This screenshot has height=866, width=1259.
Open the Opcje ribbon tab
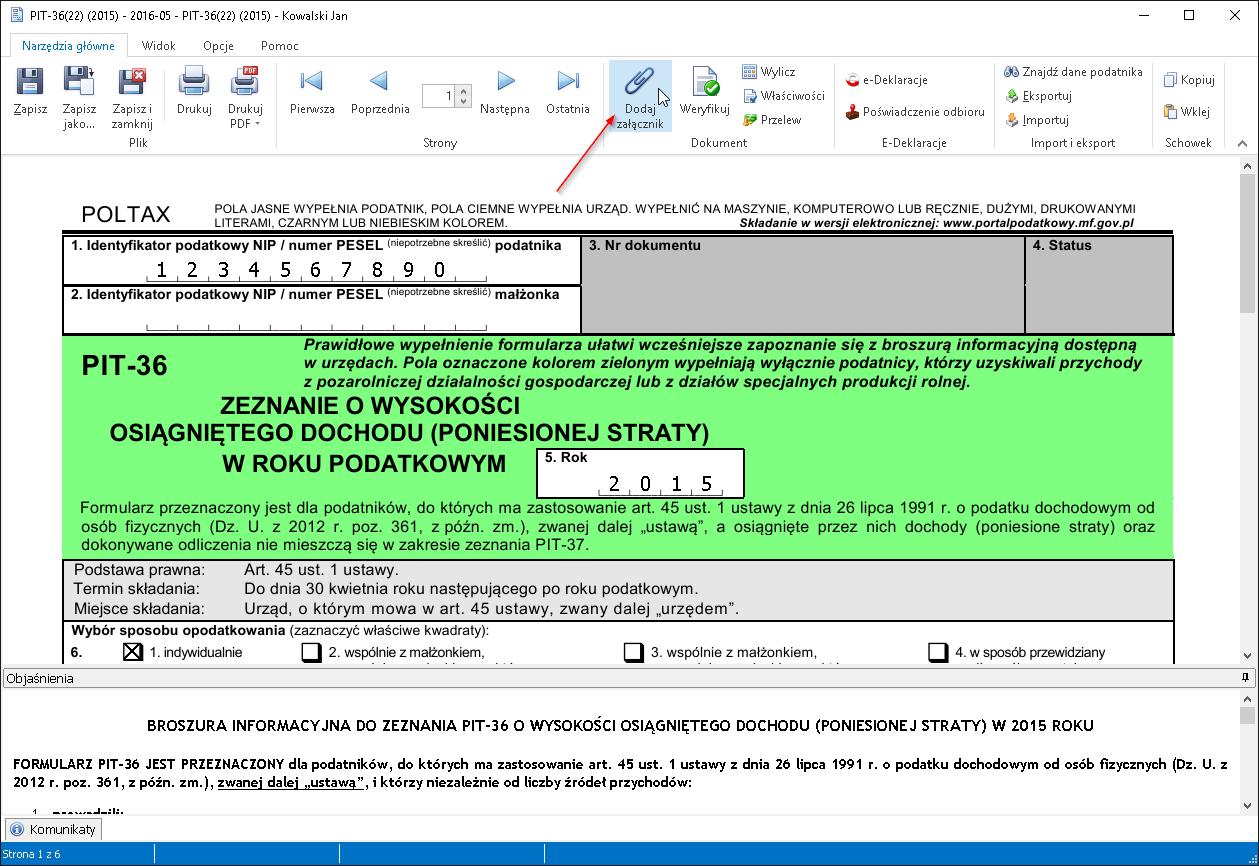pos(218,46)
